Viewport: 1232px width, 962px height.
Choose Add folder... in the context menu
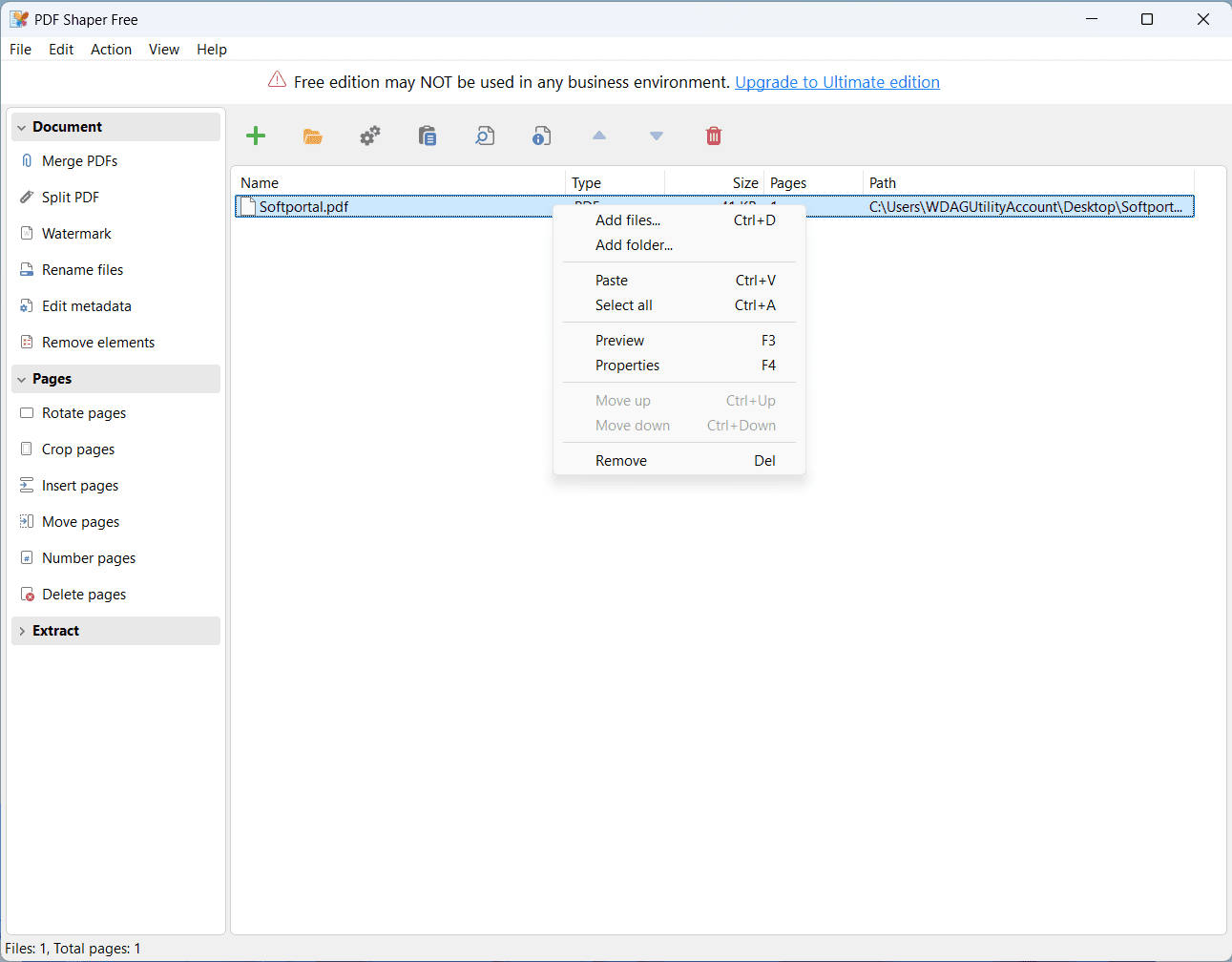click(679, 245)
